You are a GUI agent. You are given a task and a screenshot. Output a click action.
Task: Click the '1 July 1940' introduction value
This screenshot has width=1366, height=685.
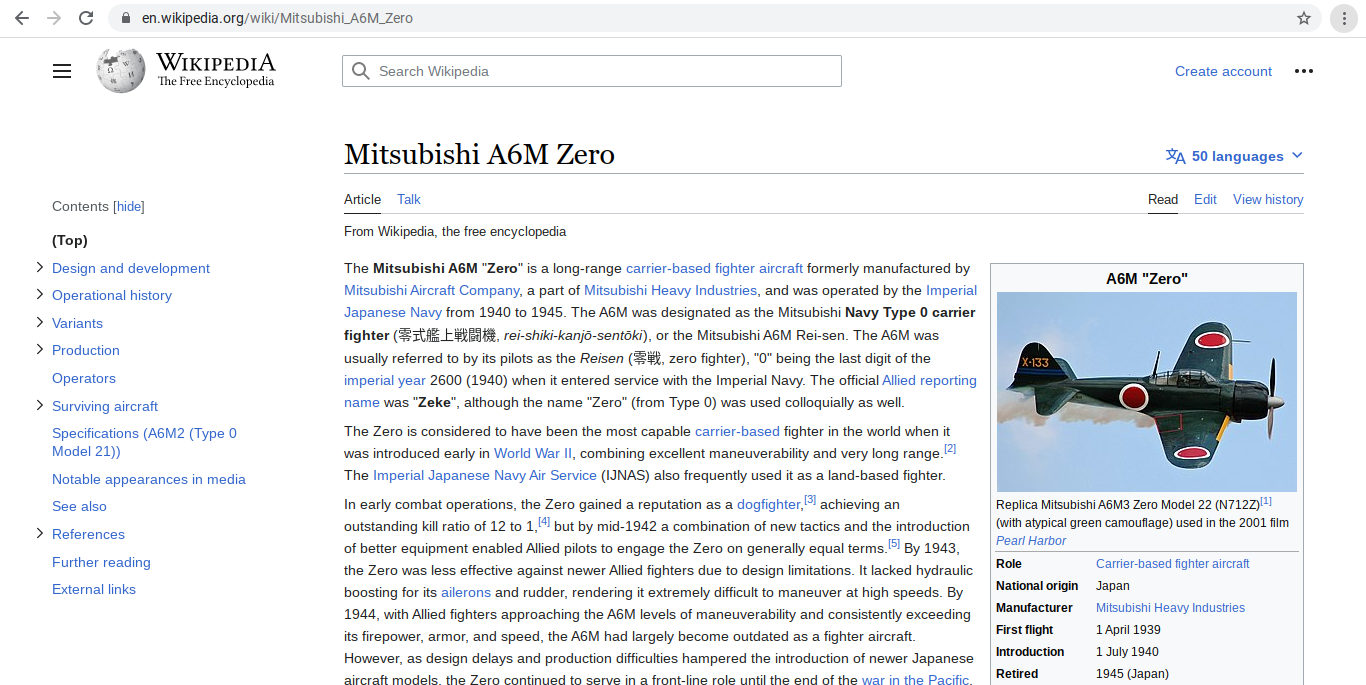pos(1127,652)
